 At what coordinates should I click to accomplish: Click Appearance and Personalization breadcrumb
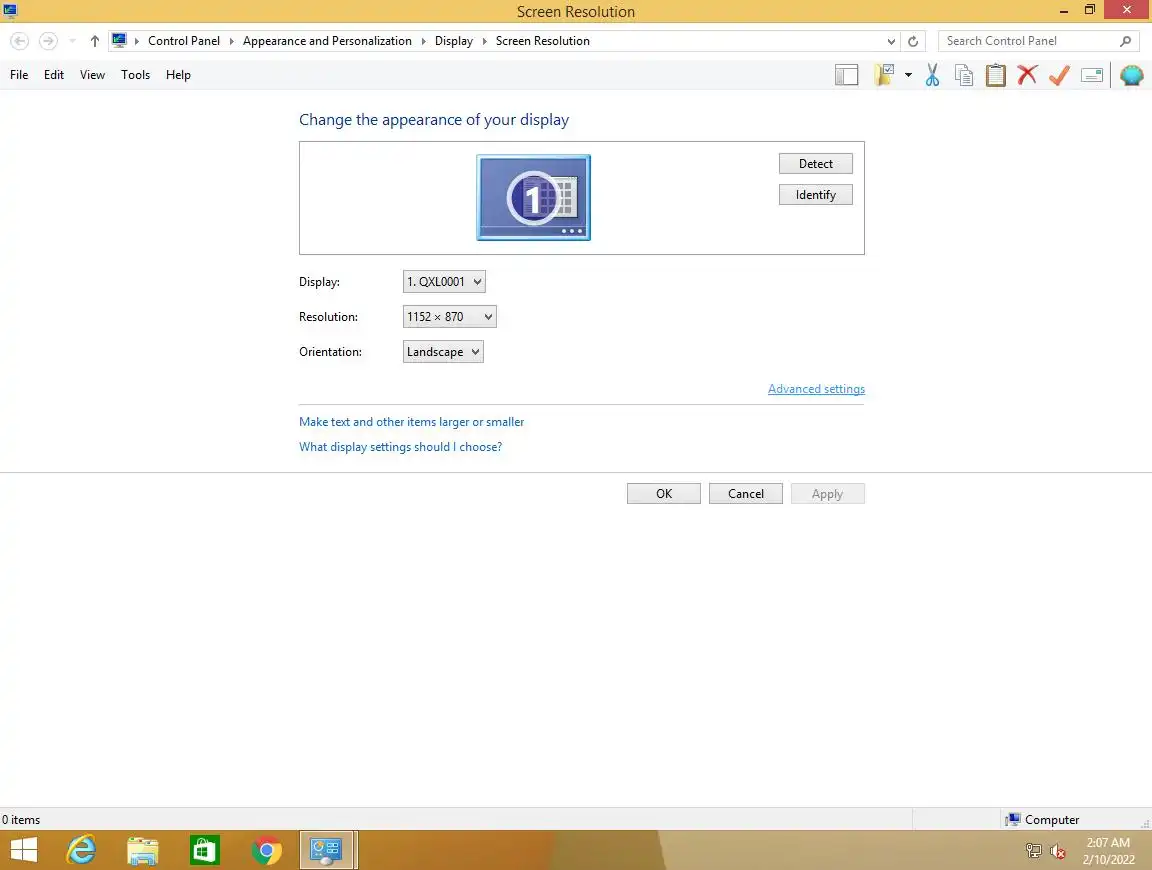(327, 41)
